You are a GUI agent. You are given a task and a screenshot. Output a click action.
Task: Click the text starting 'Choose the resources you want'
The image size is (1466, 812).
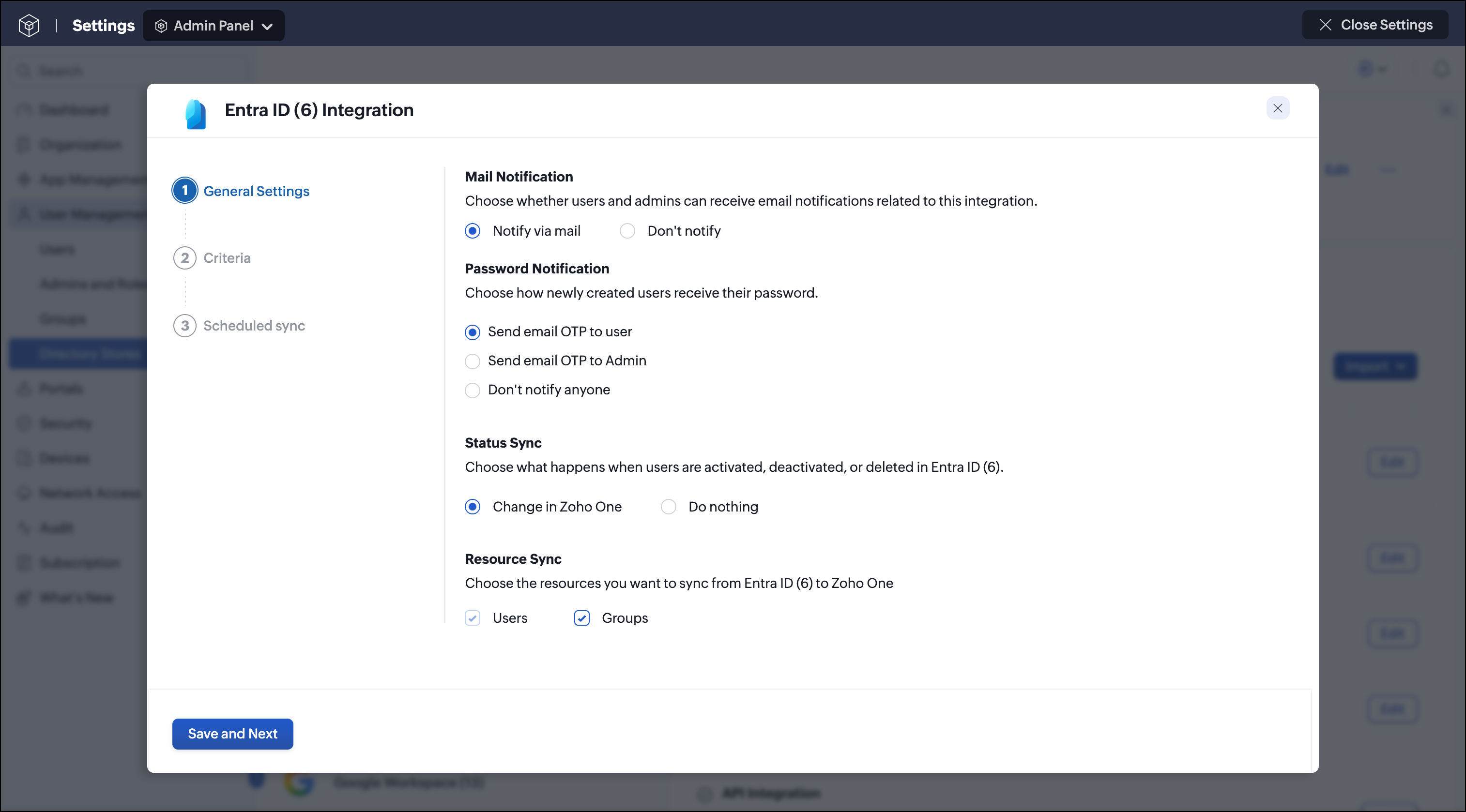pos(679,584)
